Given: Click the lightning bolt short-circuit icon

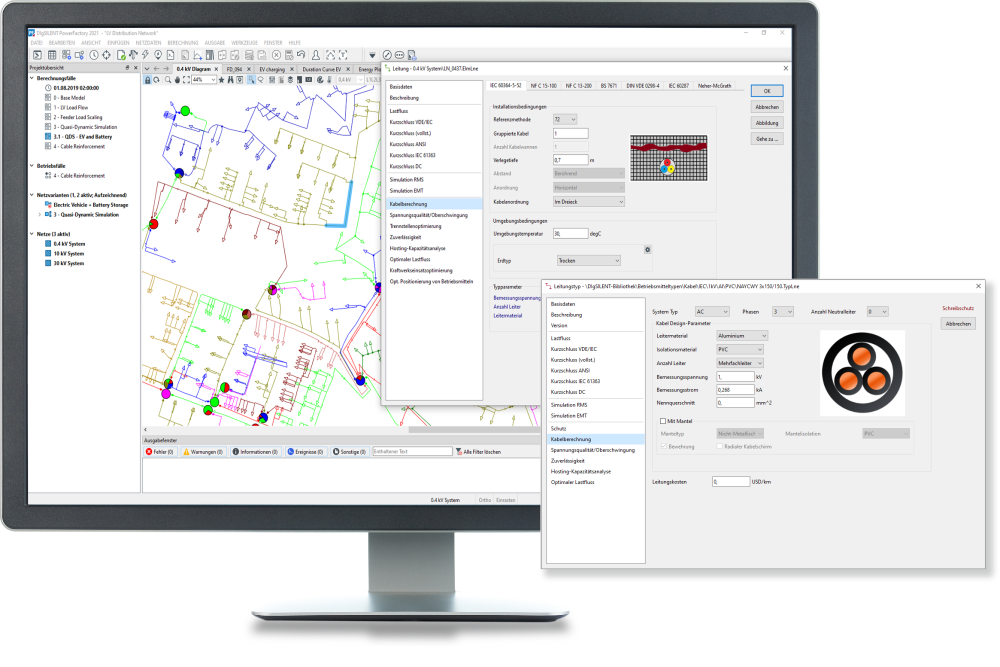Looking at the screenshot, I should pyautogui.click(x=145, y=55).
